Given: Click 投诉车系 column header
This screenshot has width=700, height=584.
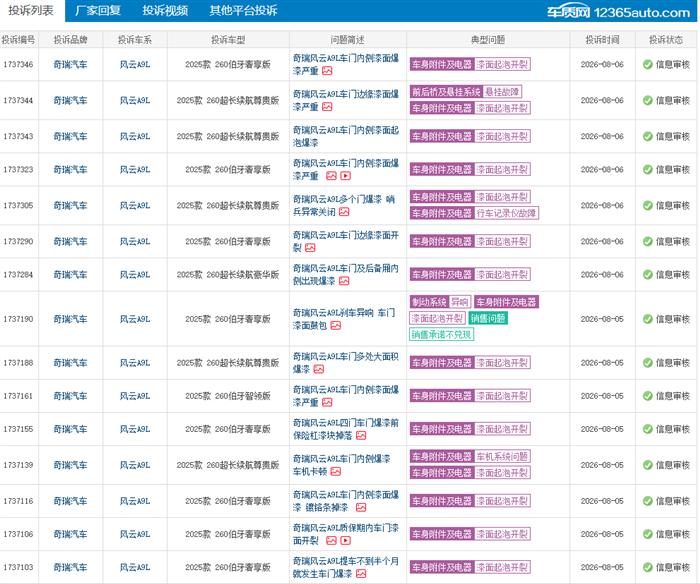Looking at the screenshot, I should pos(135,40).
